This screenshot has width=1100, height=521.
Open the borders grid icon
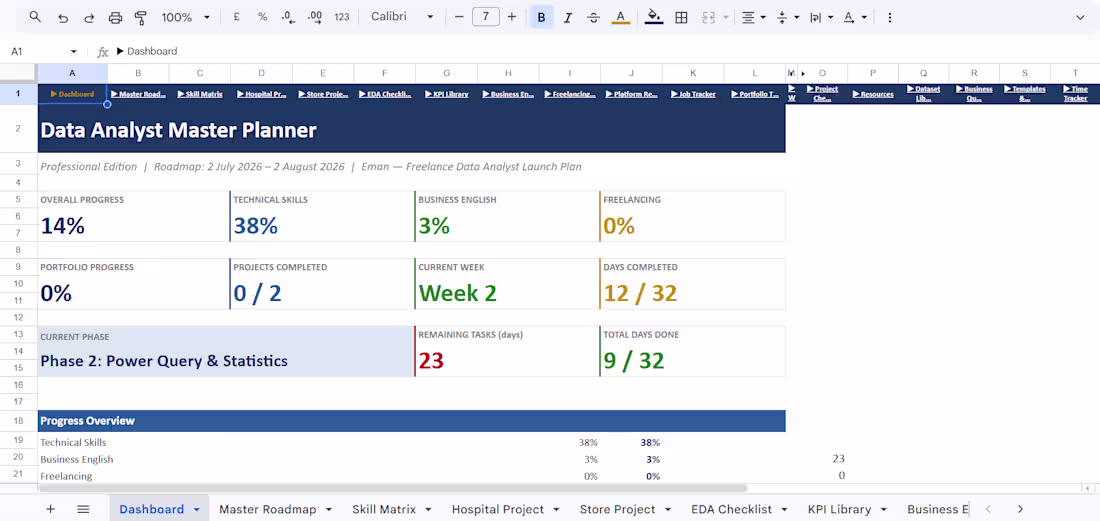[x=680, y=18]
